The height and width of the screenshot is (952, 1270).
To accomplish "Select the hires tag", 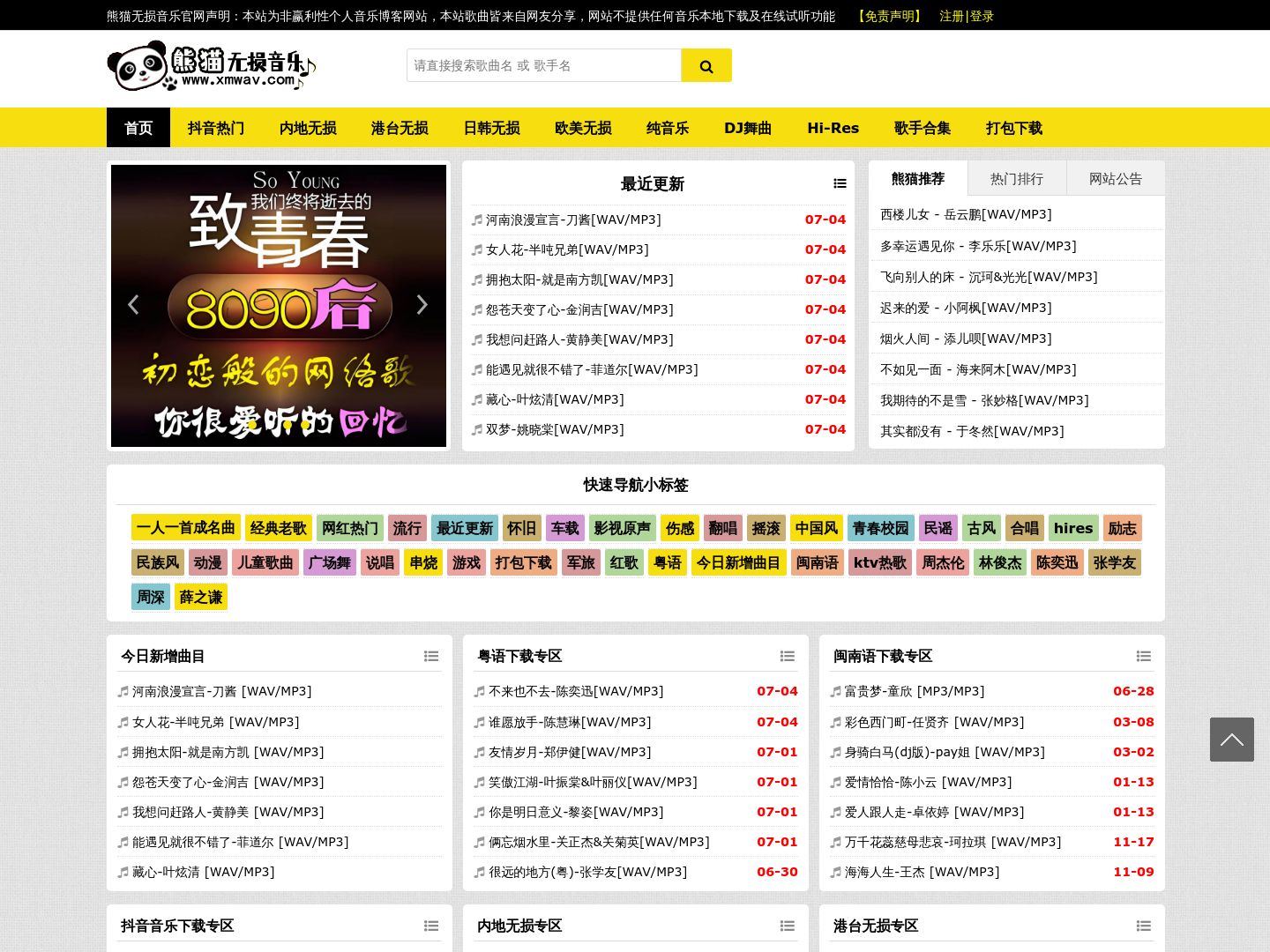I will pos(1073,528).
